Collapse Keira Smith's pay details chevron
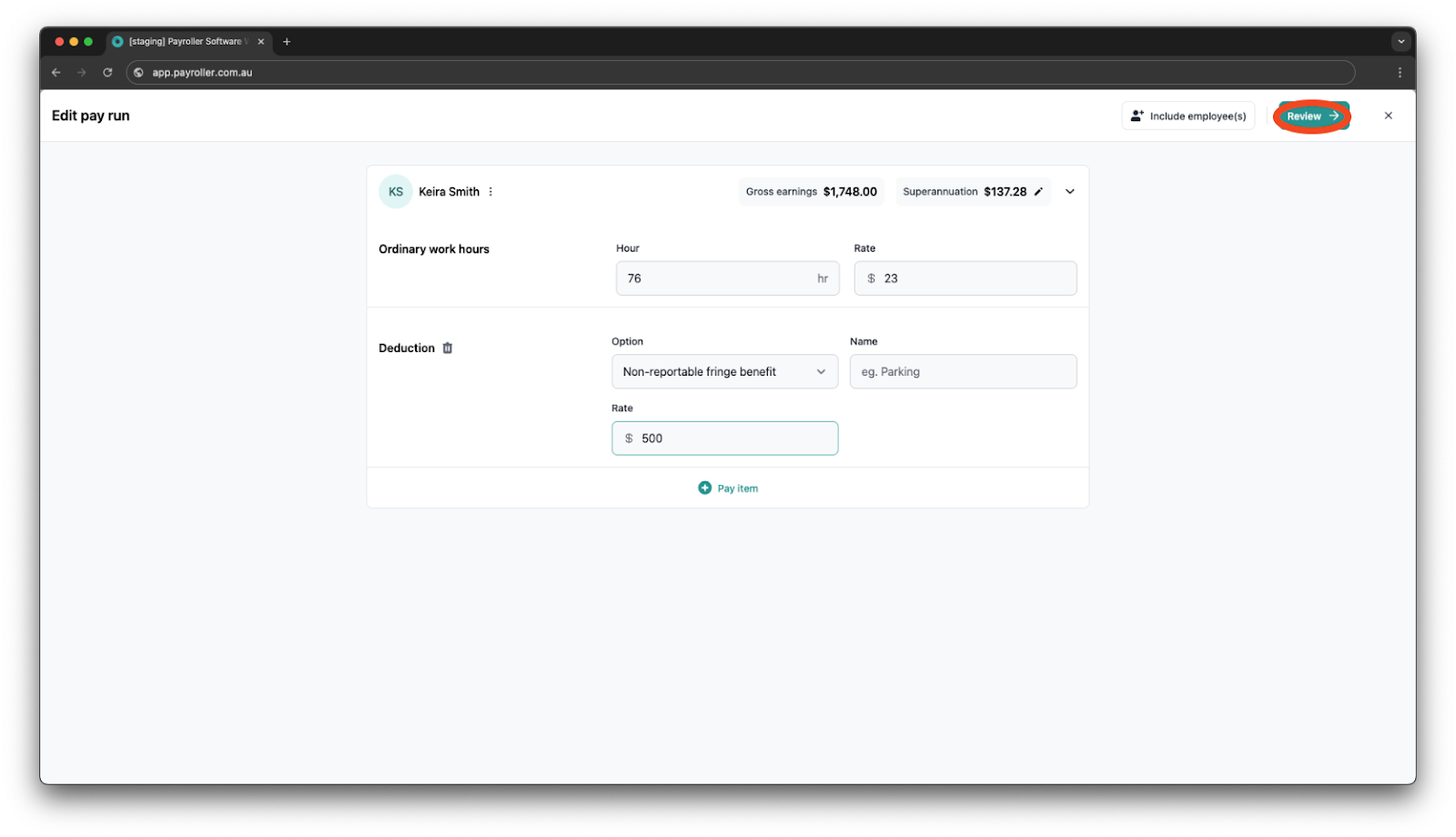 point(1070,192)
